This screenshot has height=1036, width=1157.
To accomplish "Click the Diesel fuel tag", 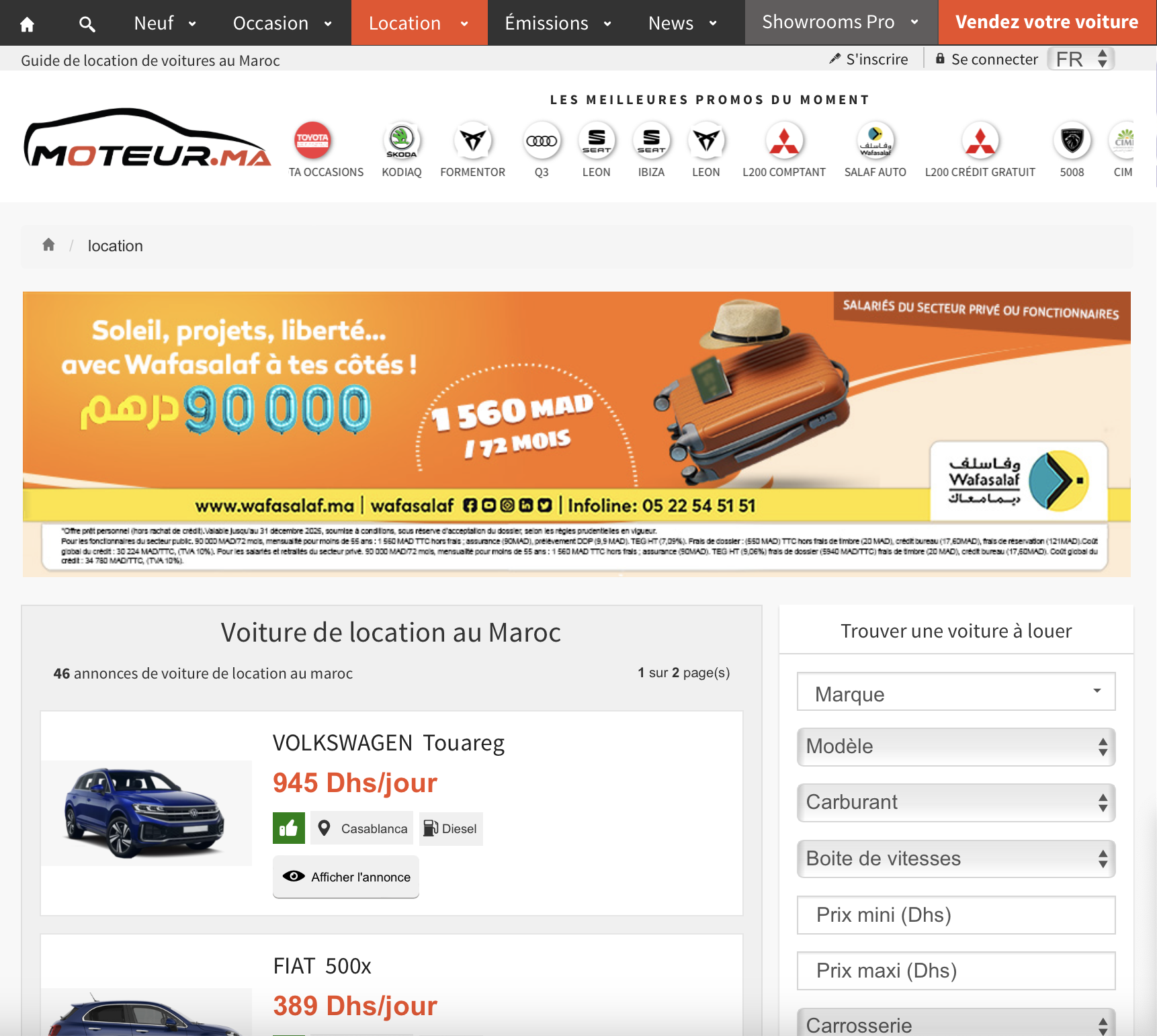I will [x=451, y=828].
